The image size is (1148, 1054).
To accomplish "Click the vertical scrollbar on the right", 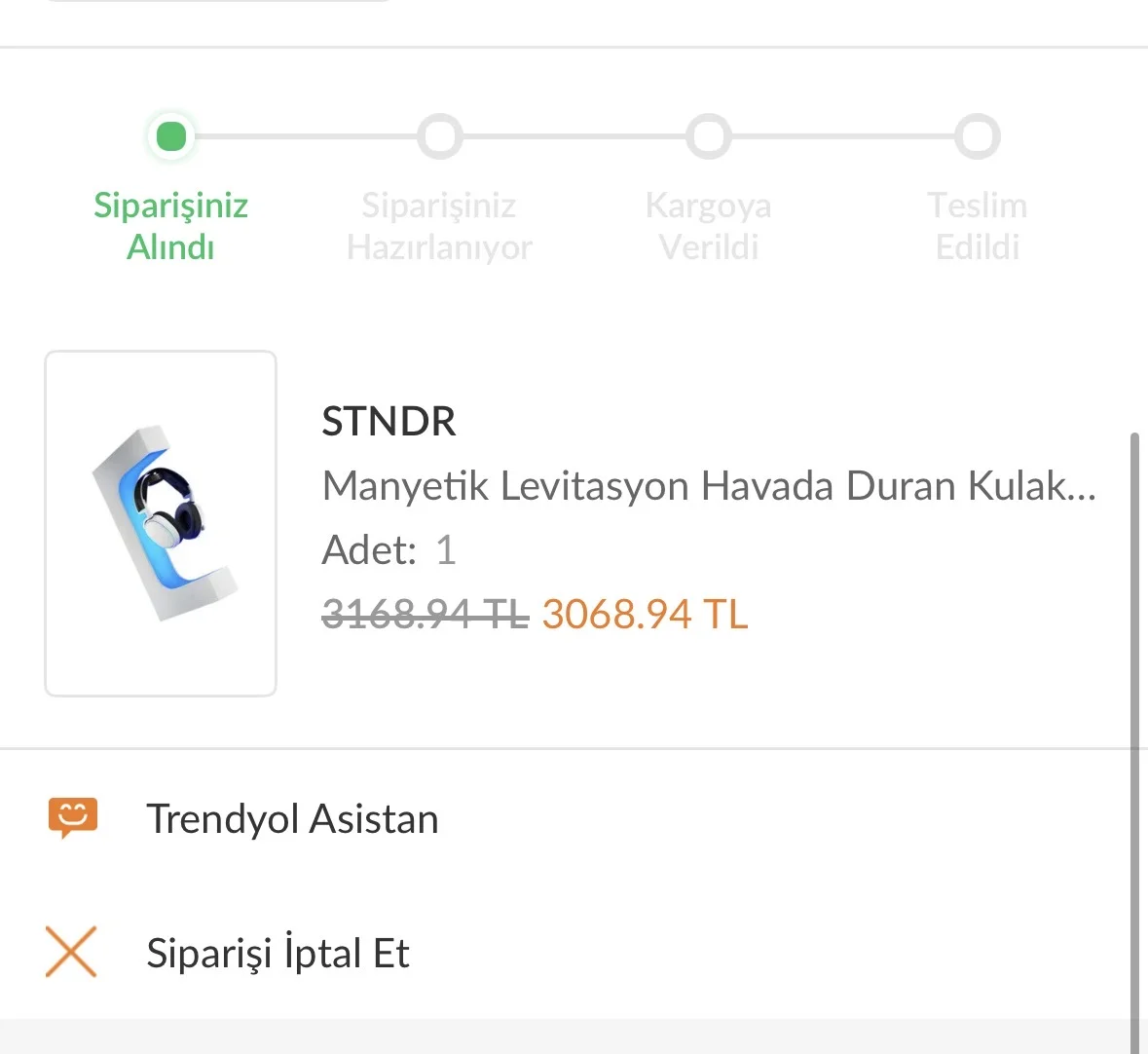I will click(x=1134, y=740).
